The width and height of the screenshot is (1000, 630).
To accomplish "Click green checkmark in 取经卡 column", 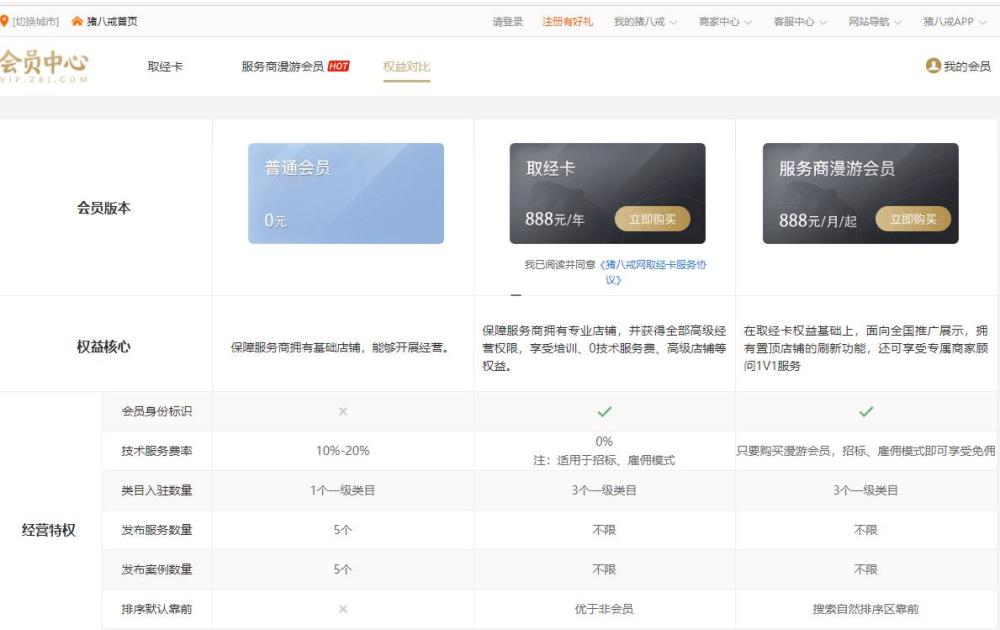I will point(605,412).
